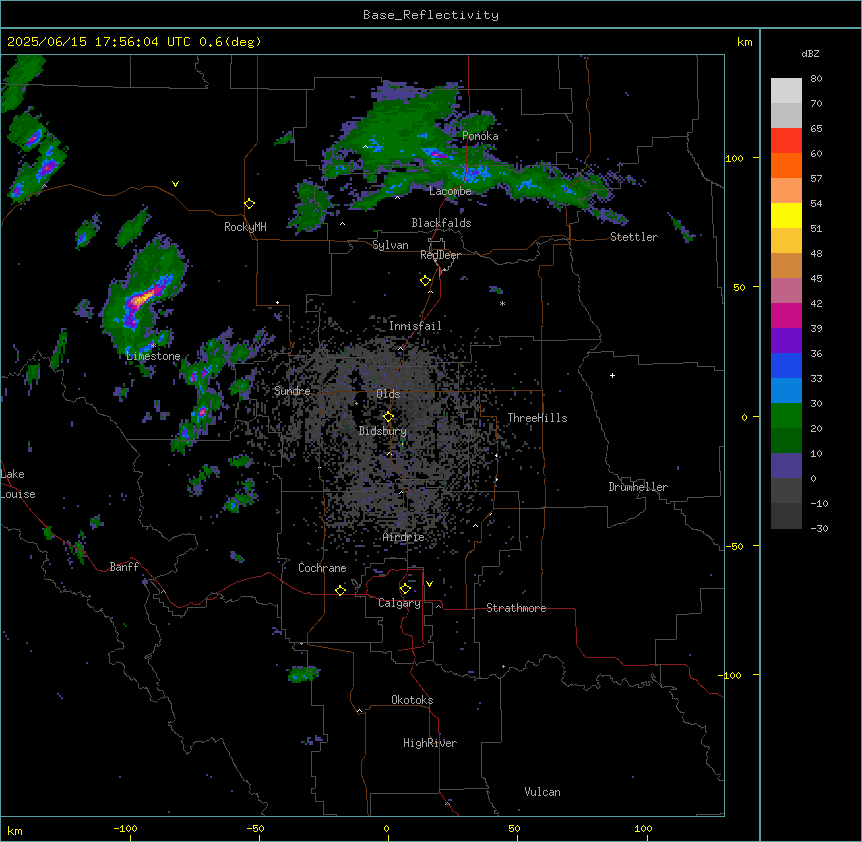This screenshot has width=862, height=842.
Task: Click the Calgary city label
Action: 399,603
